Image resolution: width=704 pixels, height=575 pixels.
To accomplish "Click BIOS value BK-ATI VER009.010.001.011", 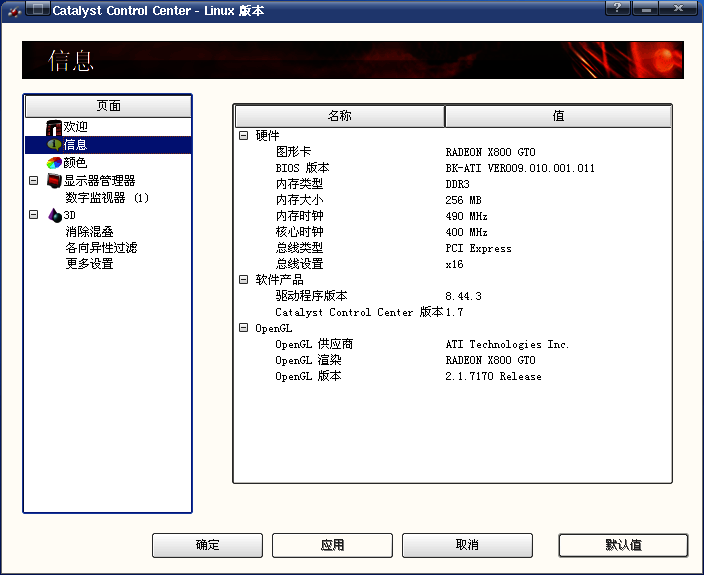I will coord(520,168).
